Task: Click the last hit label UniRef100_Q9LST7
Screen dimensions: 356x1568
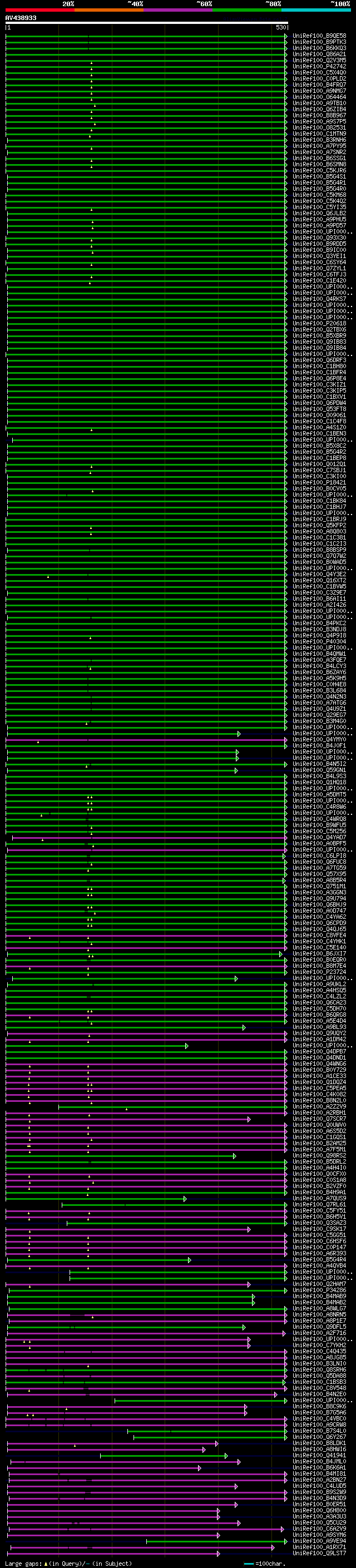Action: pos(319,1554)
